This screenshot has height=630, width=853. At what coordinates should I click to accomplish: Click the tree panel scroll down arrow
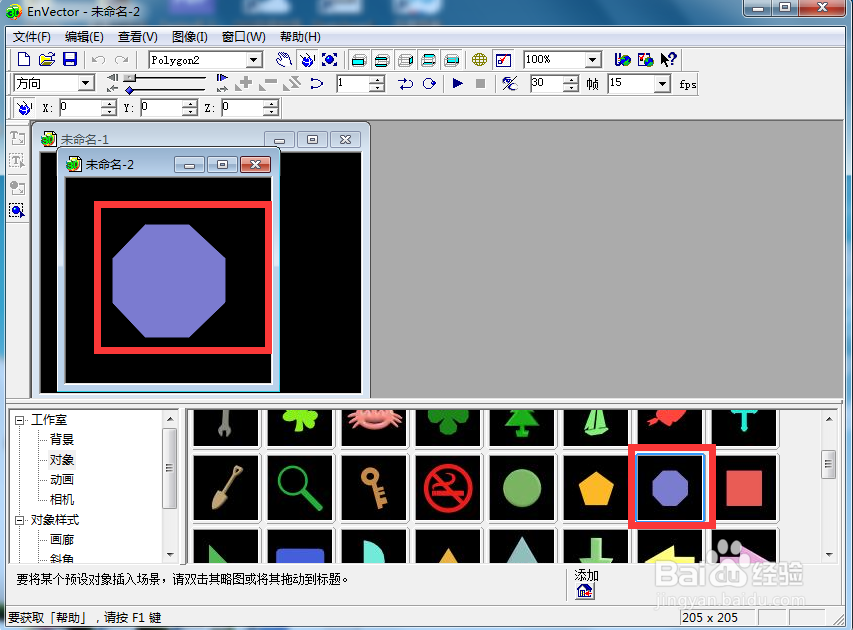pos(170,555)
